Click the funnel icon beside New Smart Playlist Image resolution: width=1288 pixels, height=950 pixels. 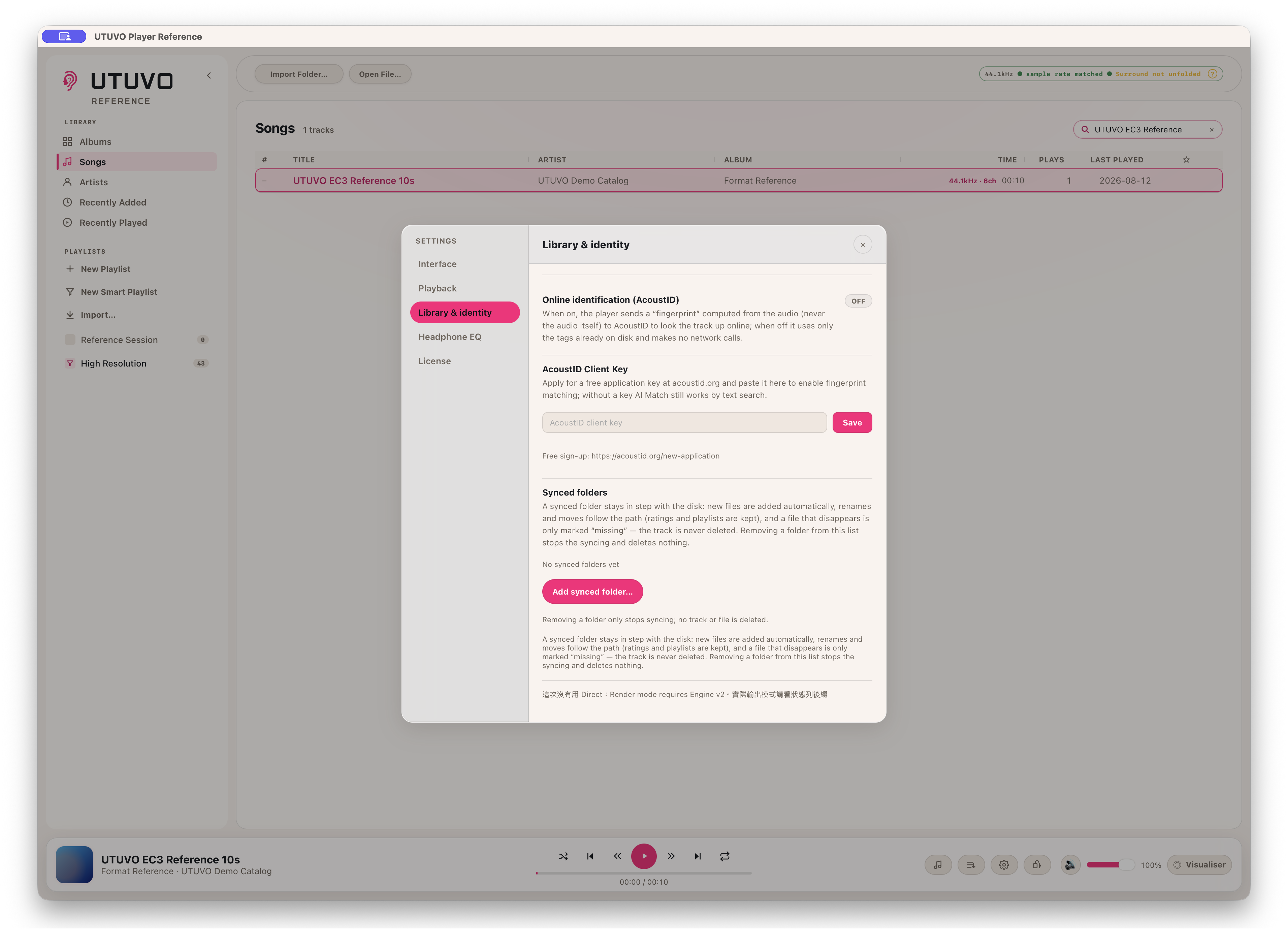(x=70, y=291)
